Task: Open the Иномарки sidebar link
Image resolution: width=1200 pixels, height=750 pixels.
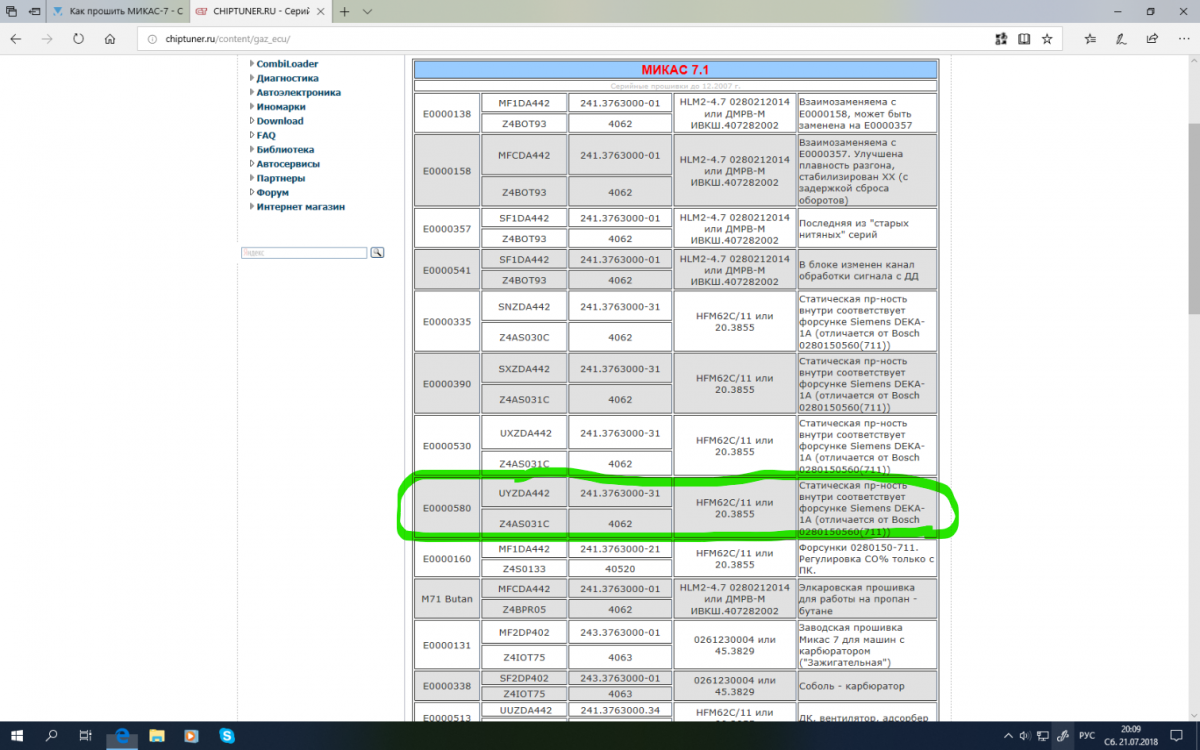Action: tap(281, 106)
